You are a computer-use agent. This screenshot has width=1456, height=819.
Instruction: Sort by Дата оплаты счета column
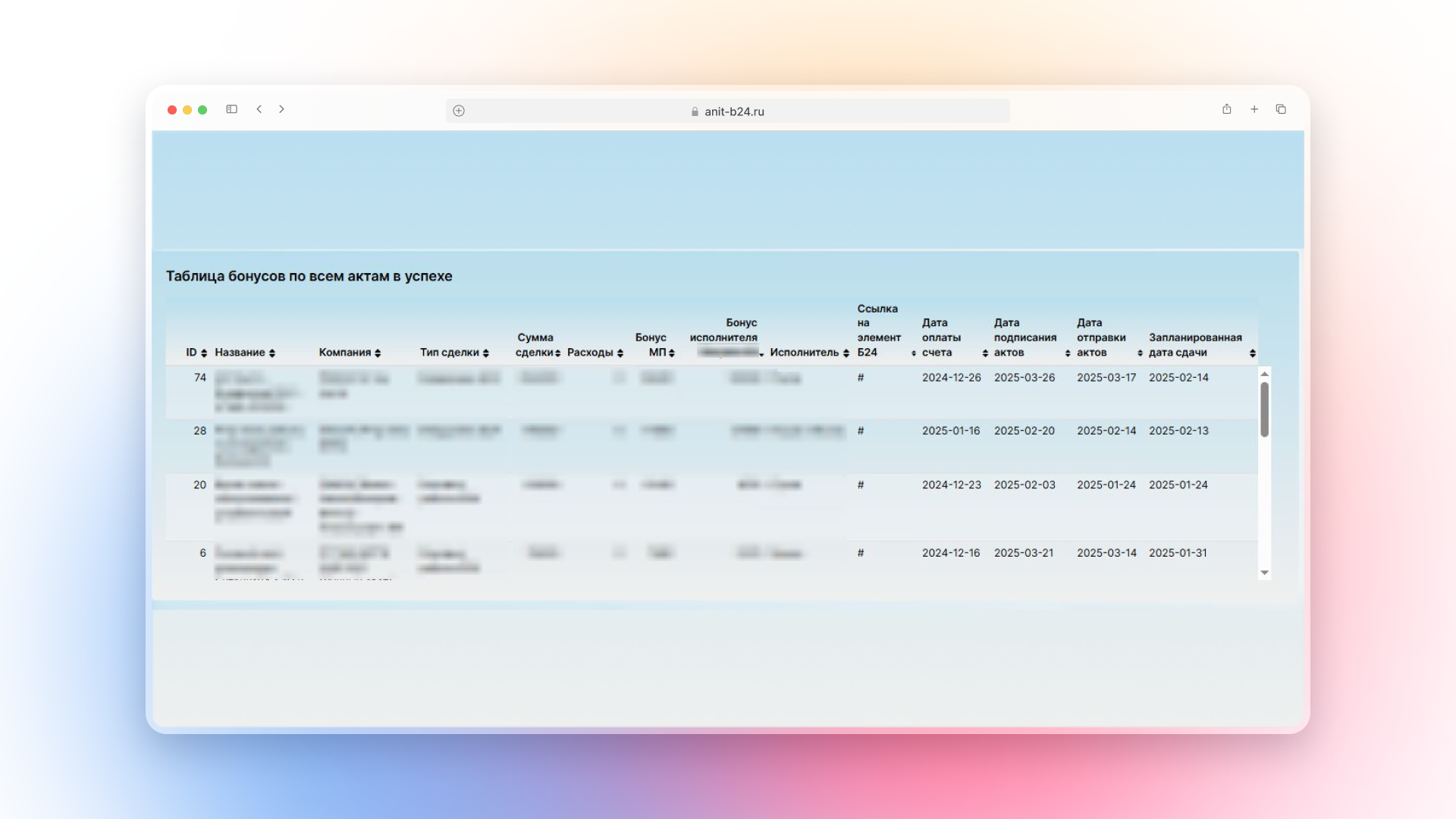click(985, 353)
